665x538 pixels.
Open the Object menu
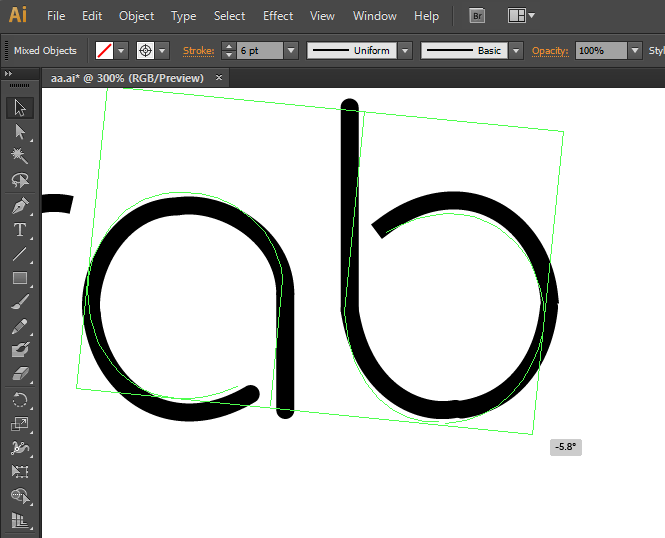point(137,16)
